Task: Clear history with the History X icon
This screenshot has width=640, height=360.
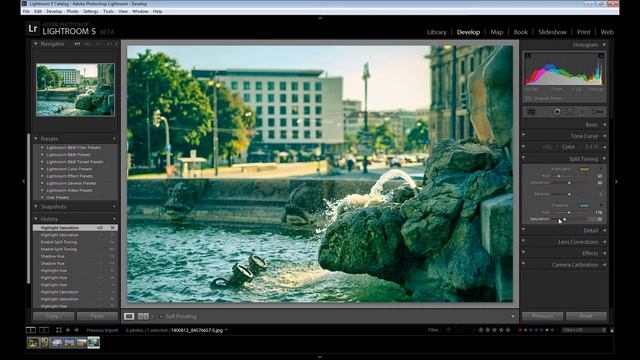Action: 114,219
